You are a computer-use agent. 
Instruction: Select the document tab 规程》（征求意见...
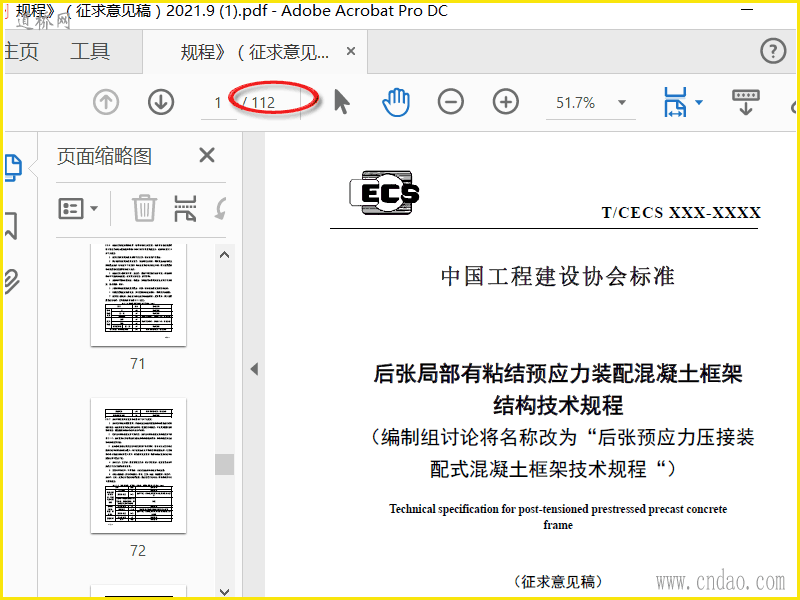click(x=255, y=52)
